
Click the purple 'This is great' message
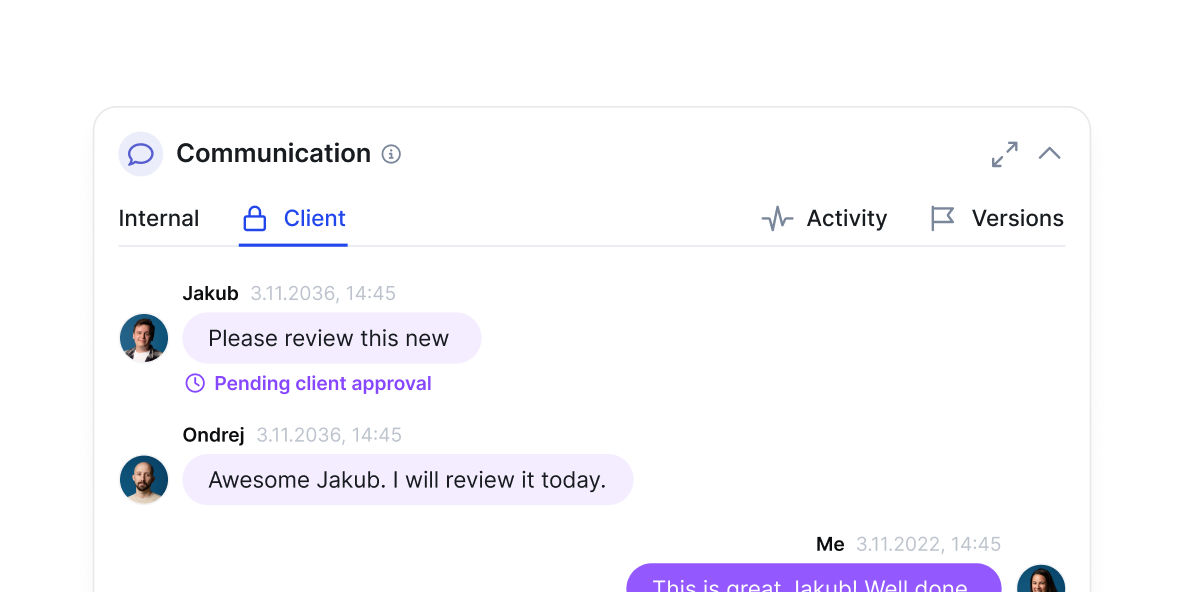tap(813, 580)
